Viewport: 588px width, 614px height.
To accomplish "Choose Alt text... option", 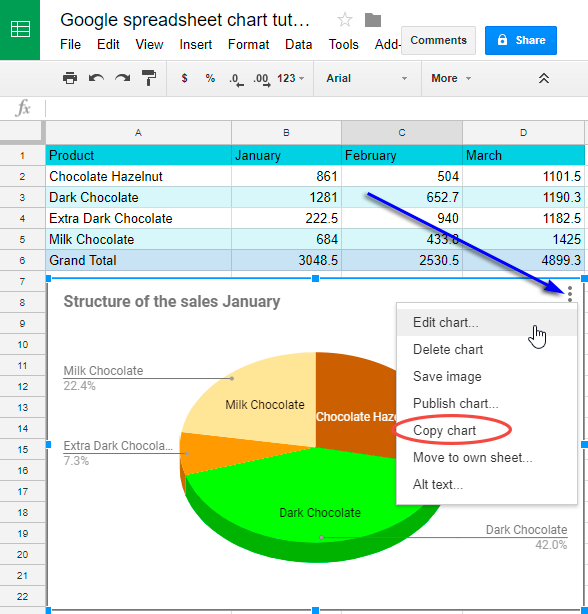I will coord(487,484).
